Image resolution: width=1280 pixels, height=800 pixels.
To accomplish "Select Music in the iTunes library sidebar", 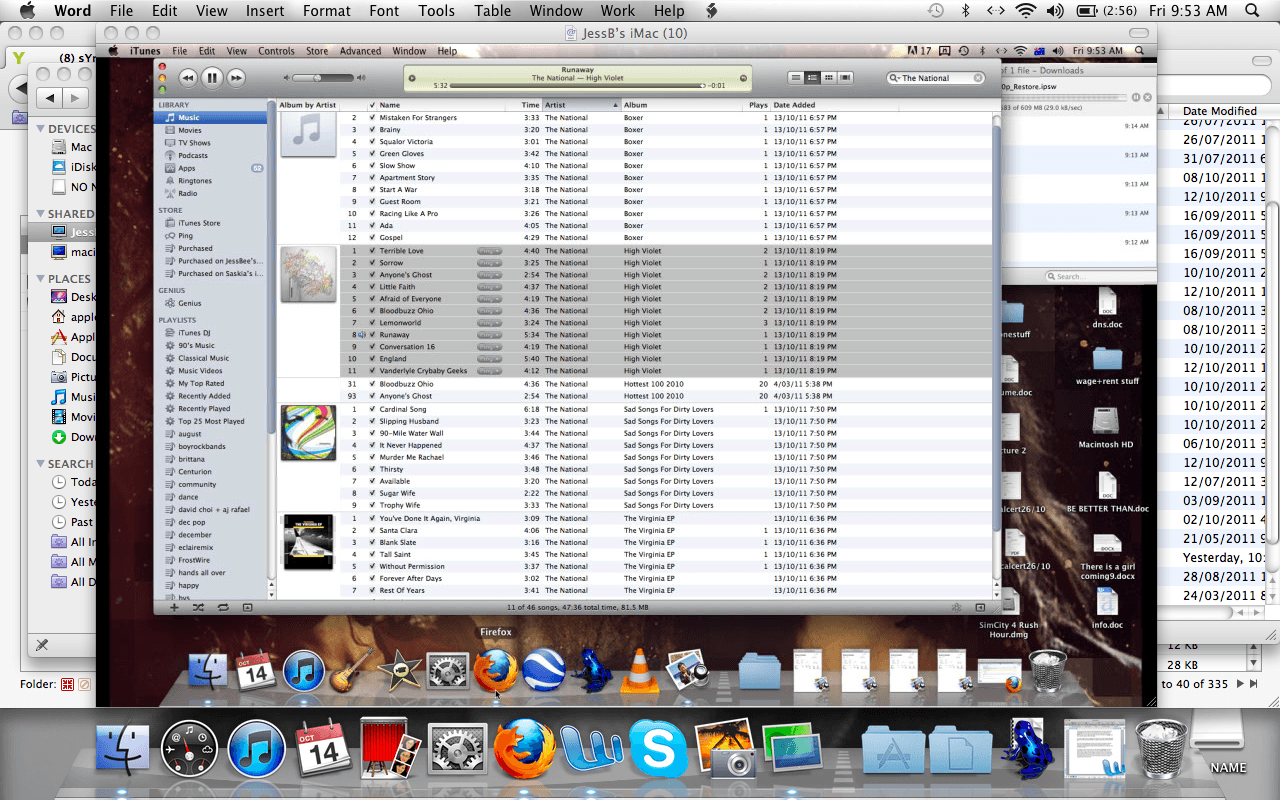I will [210, 117].
